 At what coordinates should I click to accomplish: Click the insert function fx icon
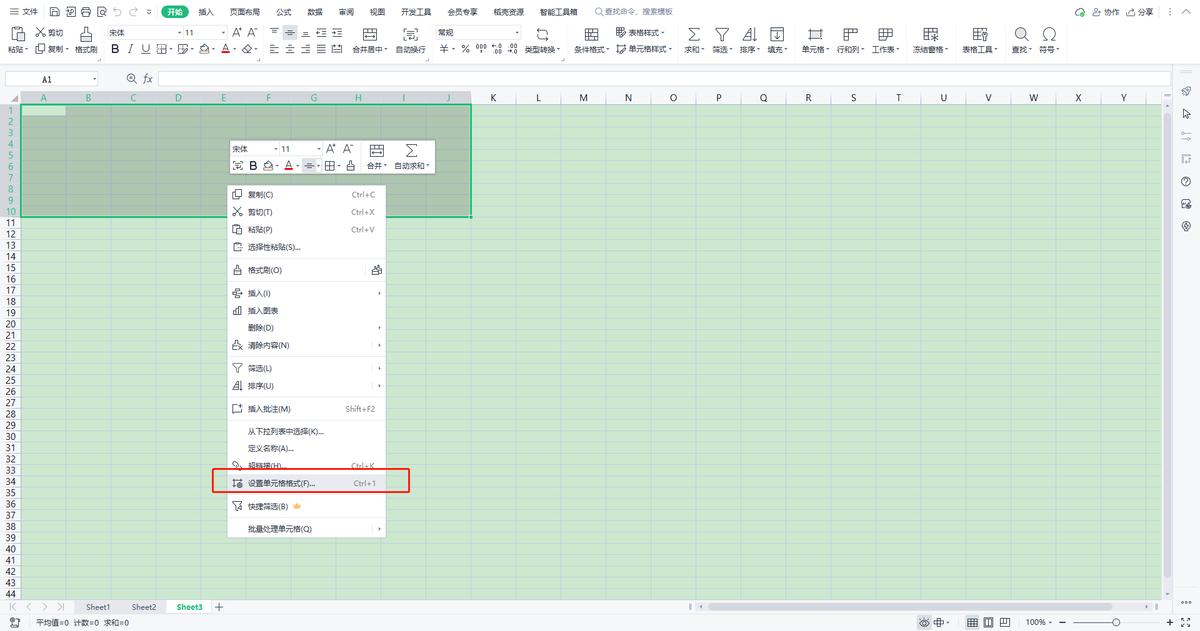(148, 78)
